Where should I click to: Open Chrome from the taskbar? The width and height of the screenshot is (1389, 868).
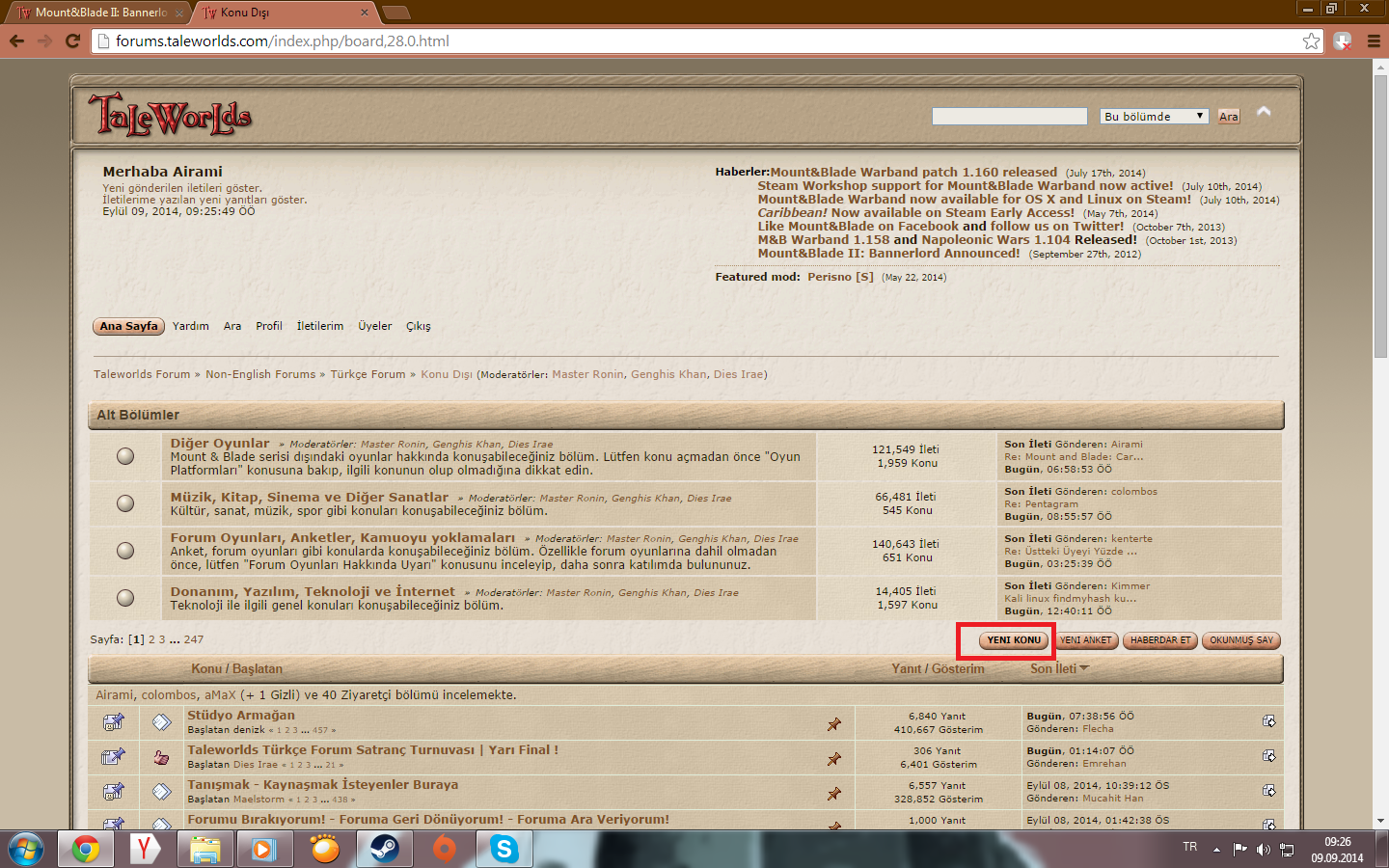click(85, 850)
